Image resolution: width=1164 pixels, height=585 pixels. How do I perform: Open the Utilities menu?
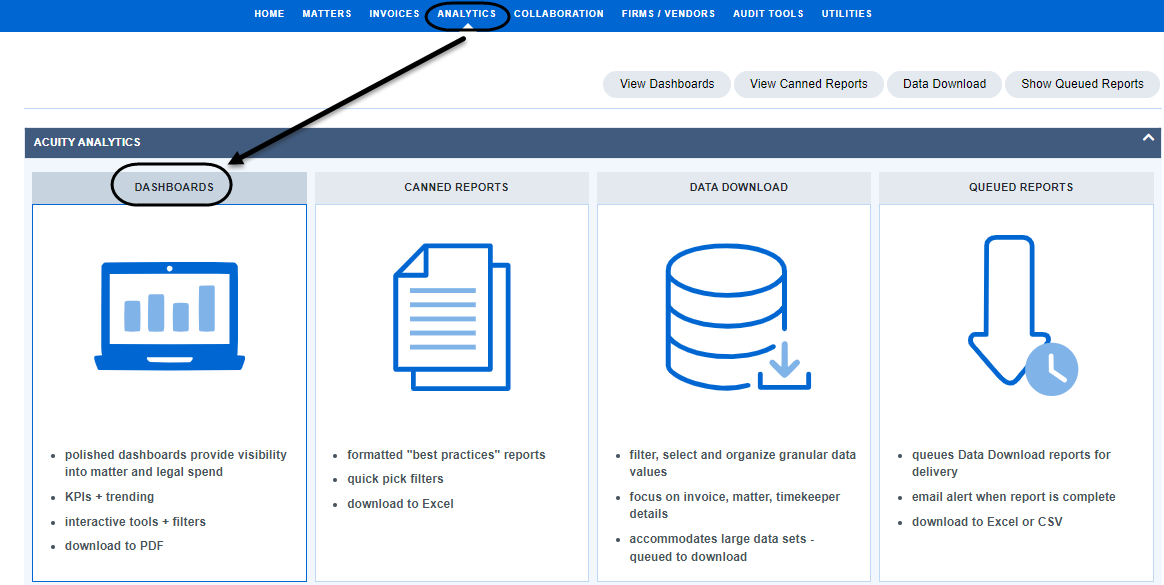(846, 13)
